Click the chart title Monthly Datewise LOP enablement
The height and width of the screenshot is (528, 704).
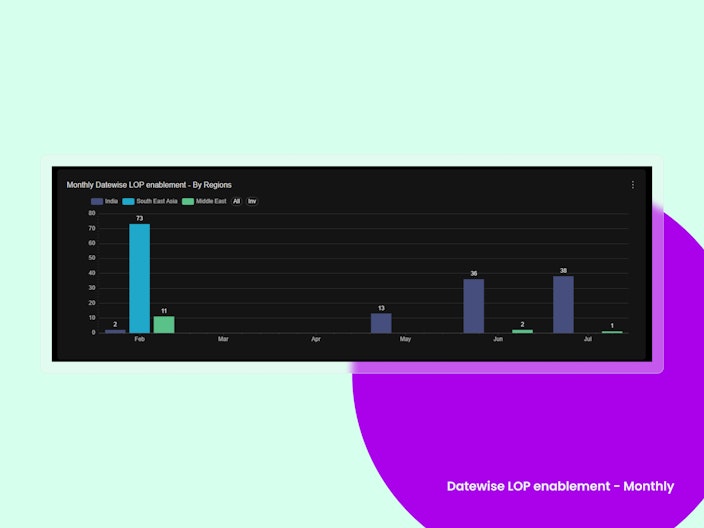tap(149, 185)
